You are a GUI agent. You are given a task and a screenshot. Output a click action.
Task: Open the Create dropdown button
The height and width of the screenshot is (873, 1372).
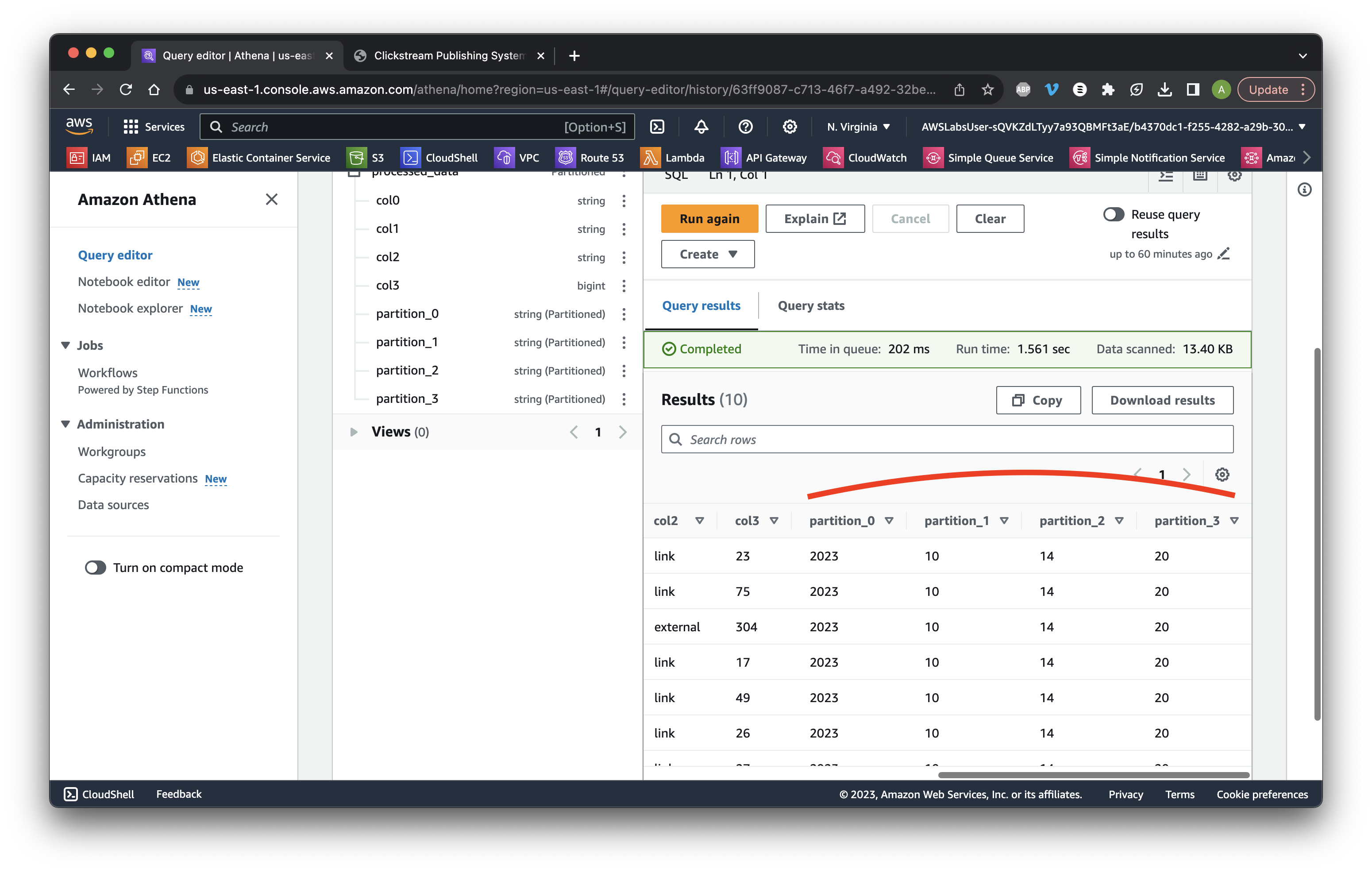pyautogui.click(x=708, y=254)
